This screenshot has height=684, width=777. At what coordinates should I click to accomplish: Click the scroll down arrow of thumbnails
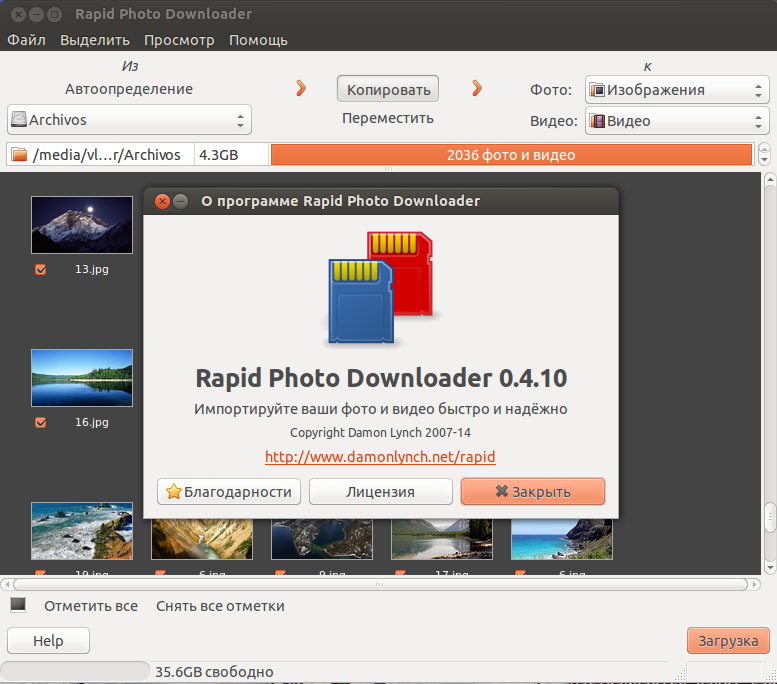[x=770, y=568]
